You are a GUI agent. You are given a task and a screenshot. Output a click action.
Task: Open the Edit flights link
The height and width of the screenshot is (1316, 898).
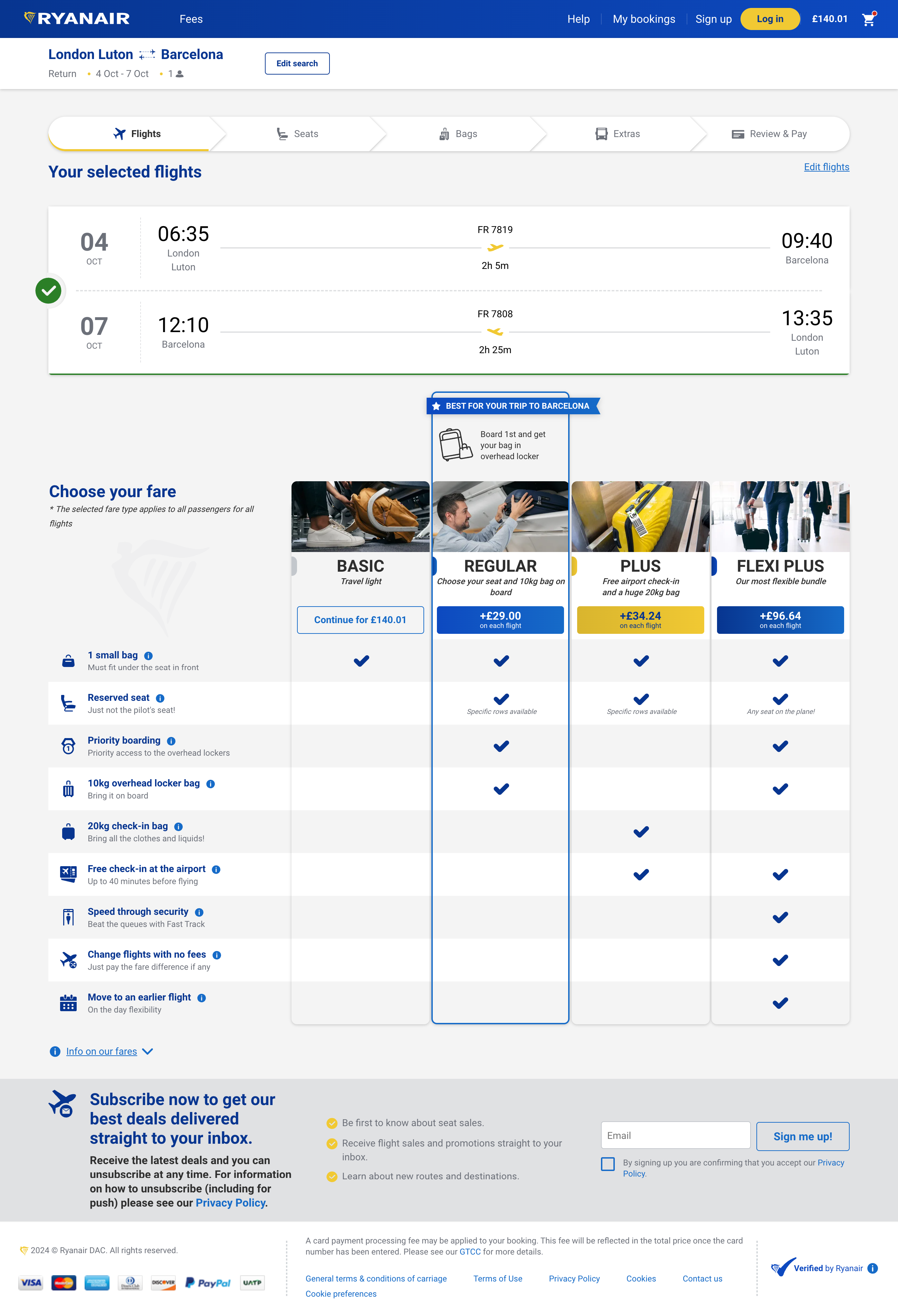827,166
